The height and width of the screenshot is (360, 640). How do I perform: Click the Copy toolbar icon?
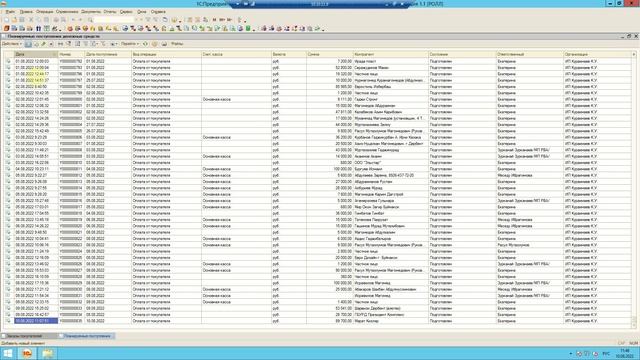click(x=39, y=20)
